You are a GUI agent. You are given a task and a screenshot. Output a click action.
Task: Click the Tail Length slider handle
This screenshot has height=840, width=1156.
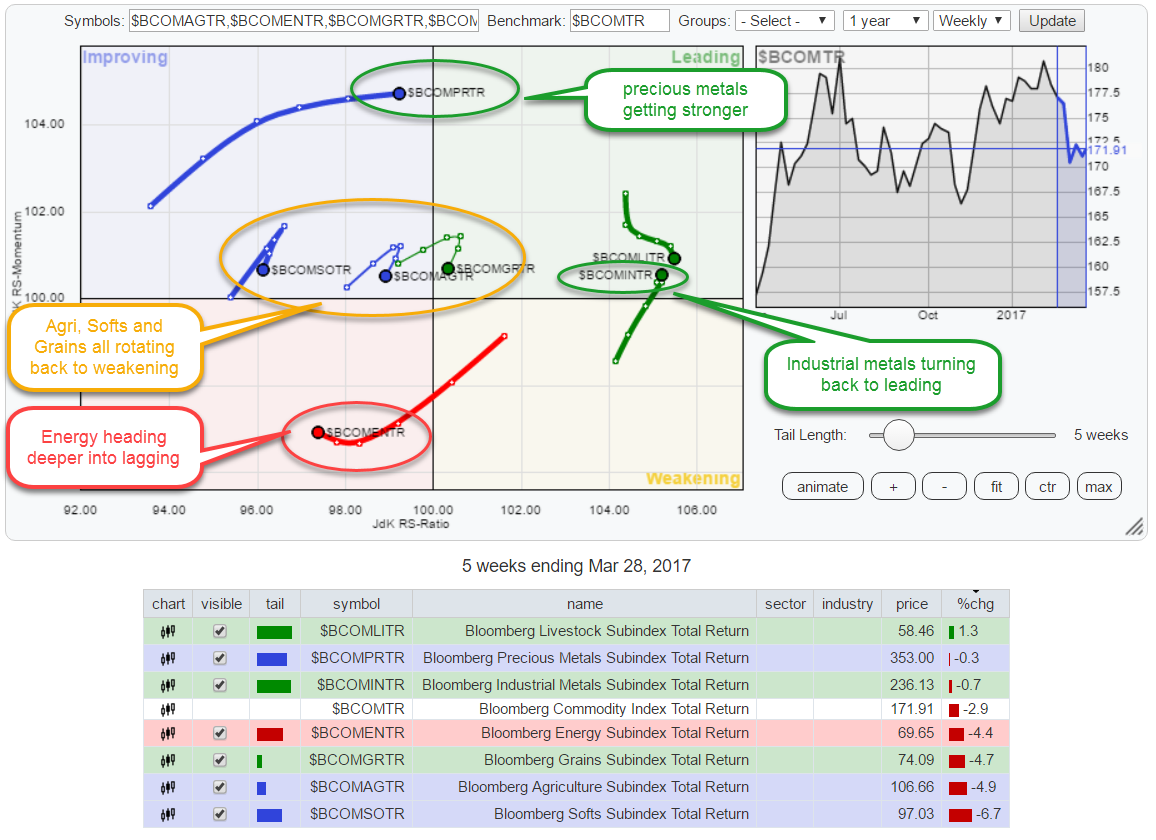click(x=899, y=435)
